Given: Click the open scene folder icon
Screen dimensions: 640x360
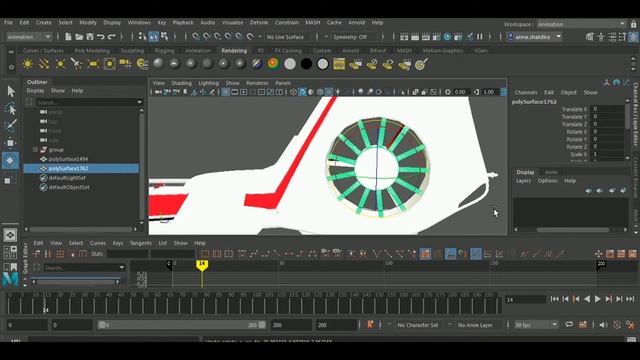Looking at the screenshot, I should click(x=79, y=37).
